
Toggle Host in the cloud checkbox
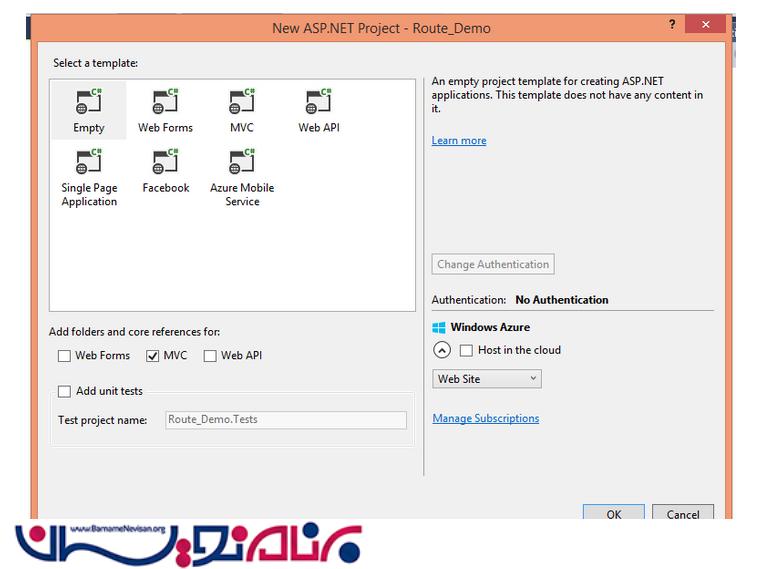click(x=466, y=351)
